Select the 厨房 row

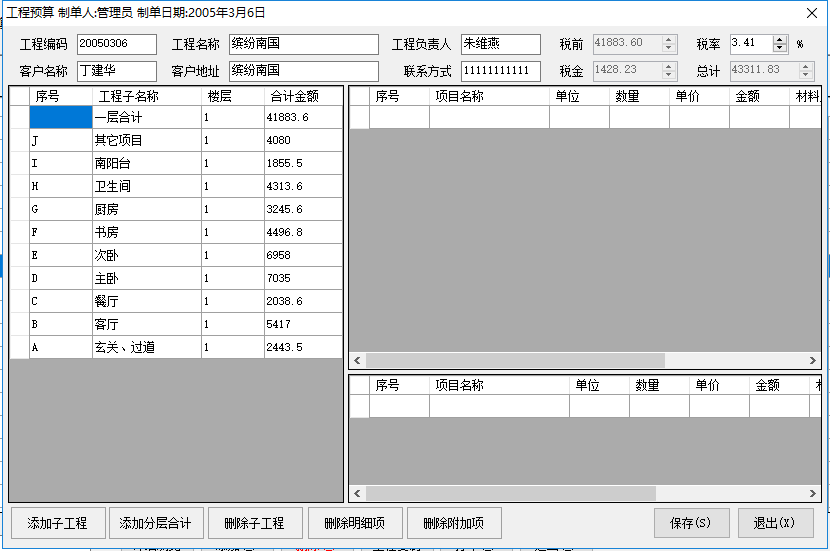[176, 209]
